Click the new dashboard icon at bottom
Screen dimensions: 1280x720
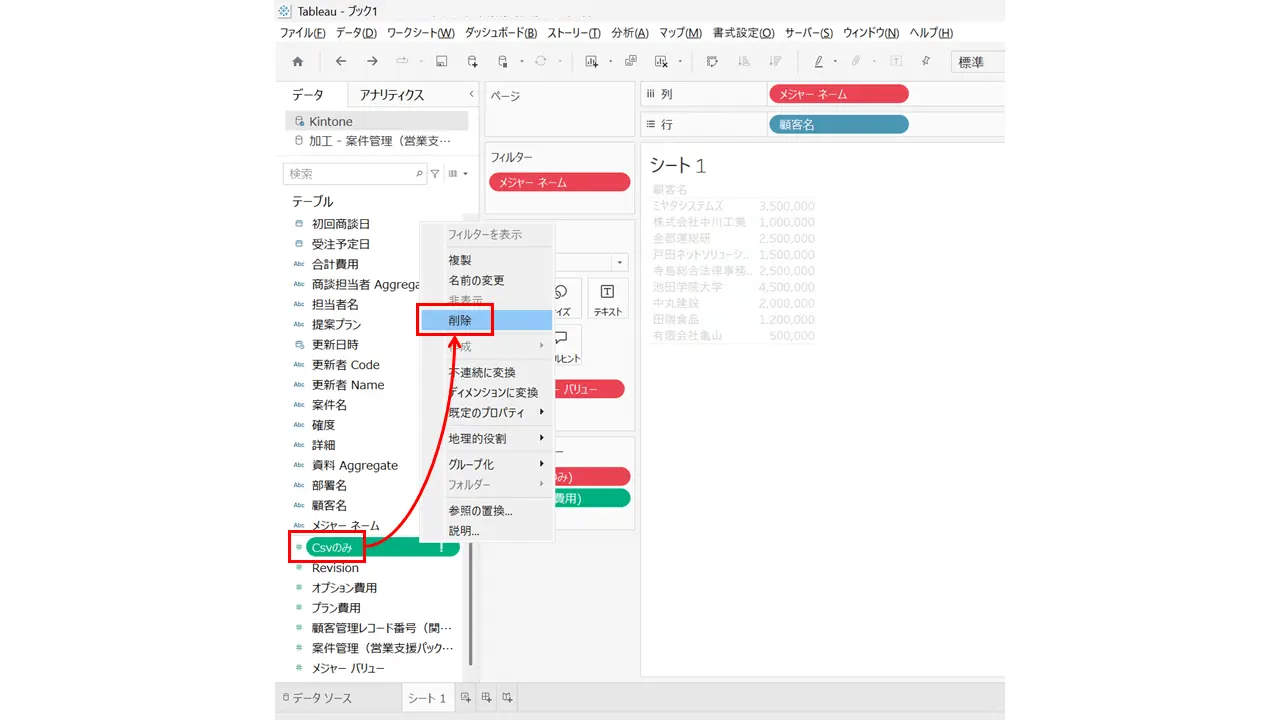point(486,697)
